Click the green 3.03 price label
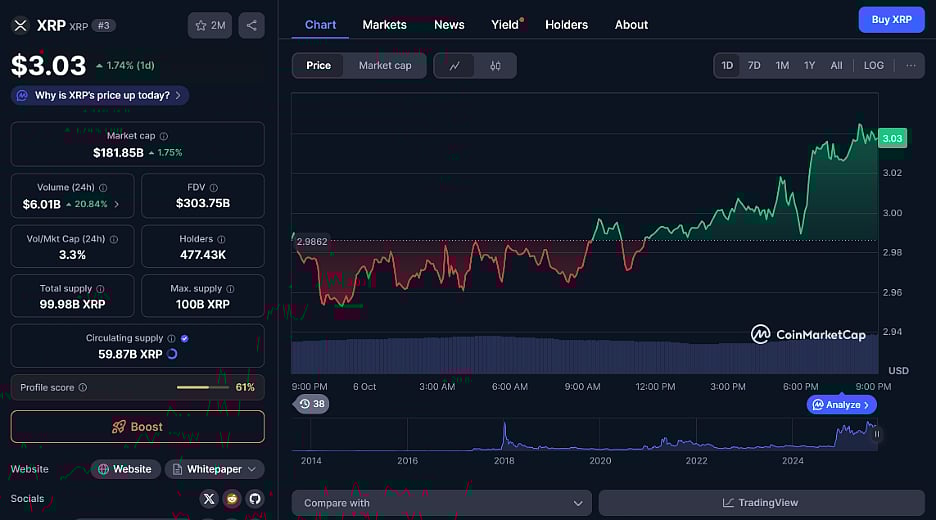 click(892, 139)
